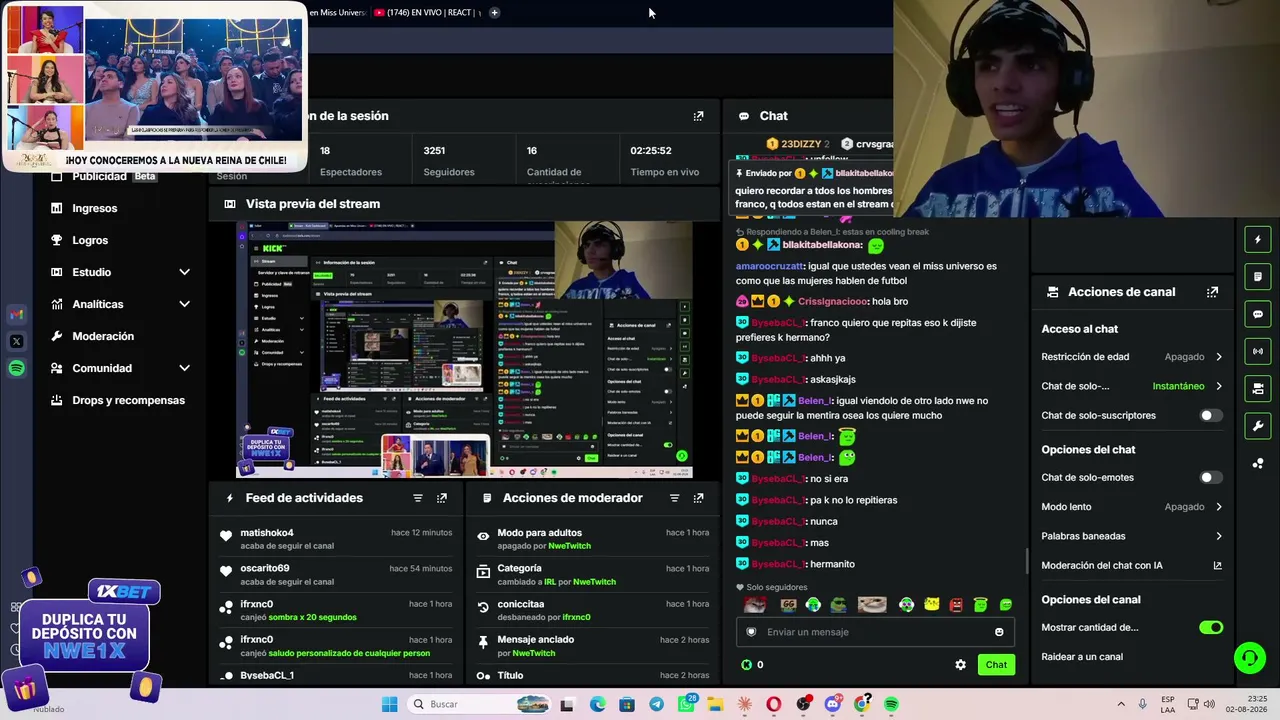The image size is (1280, 720).
Task: Click the Windows taskbar Buscar search box
Action: tap(480, 704)
